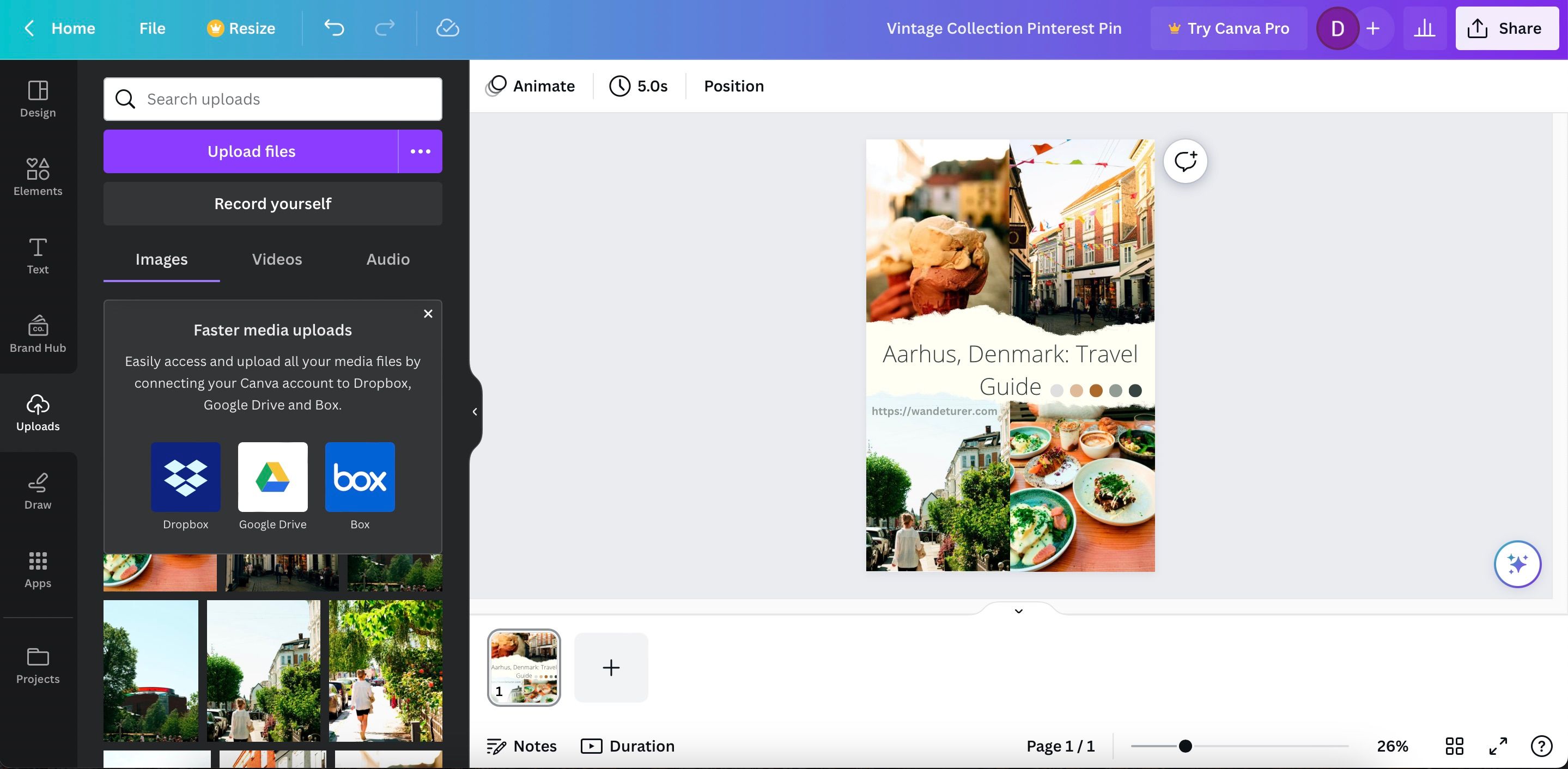Adjust the zoom slider
Image resolution: width=1568 pixels, height=769 pixels.
click(x=1184, y=746)
